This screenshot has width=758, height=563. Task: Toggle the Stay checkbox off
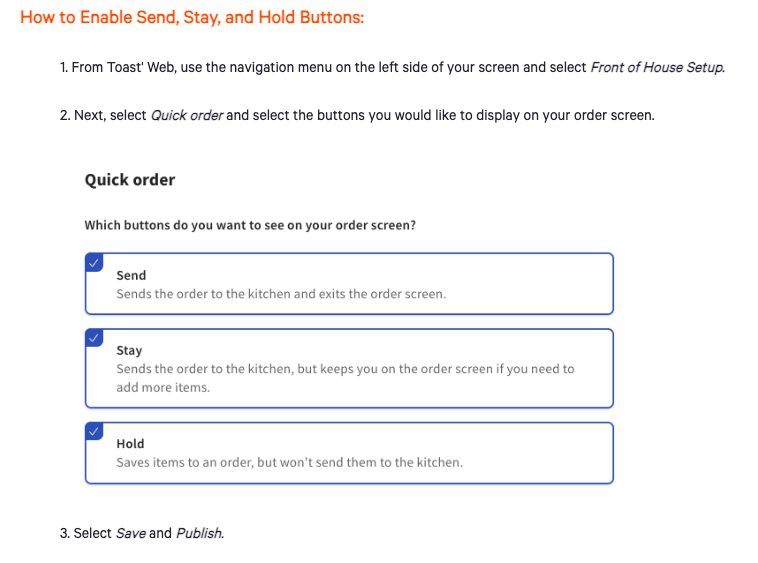[x=94, y=337]
